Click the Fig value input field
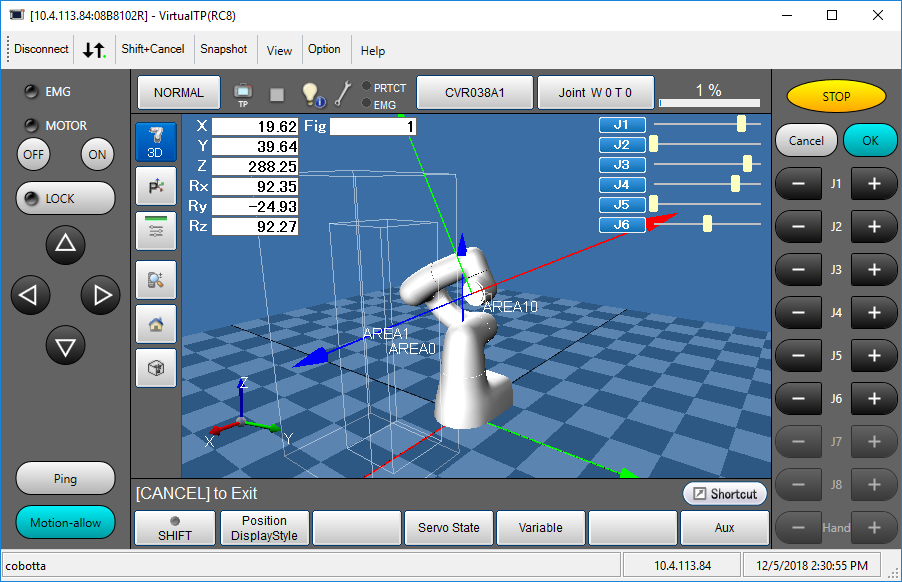The image size is (902, 582). coord(373,126)
